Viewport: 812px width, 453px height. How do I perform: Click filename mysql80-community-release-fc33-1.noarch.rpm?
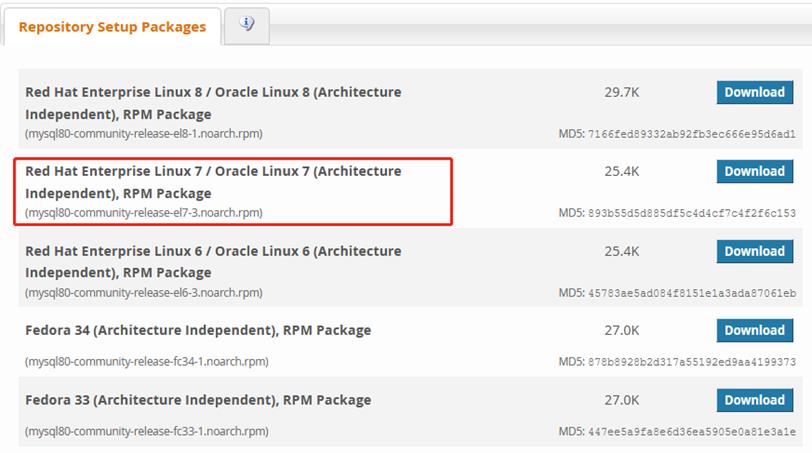(x=147, y=431)
